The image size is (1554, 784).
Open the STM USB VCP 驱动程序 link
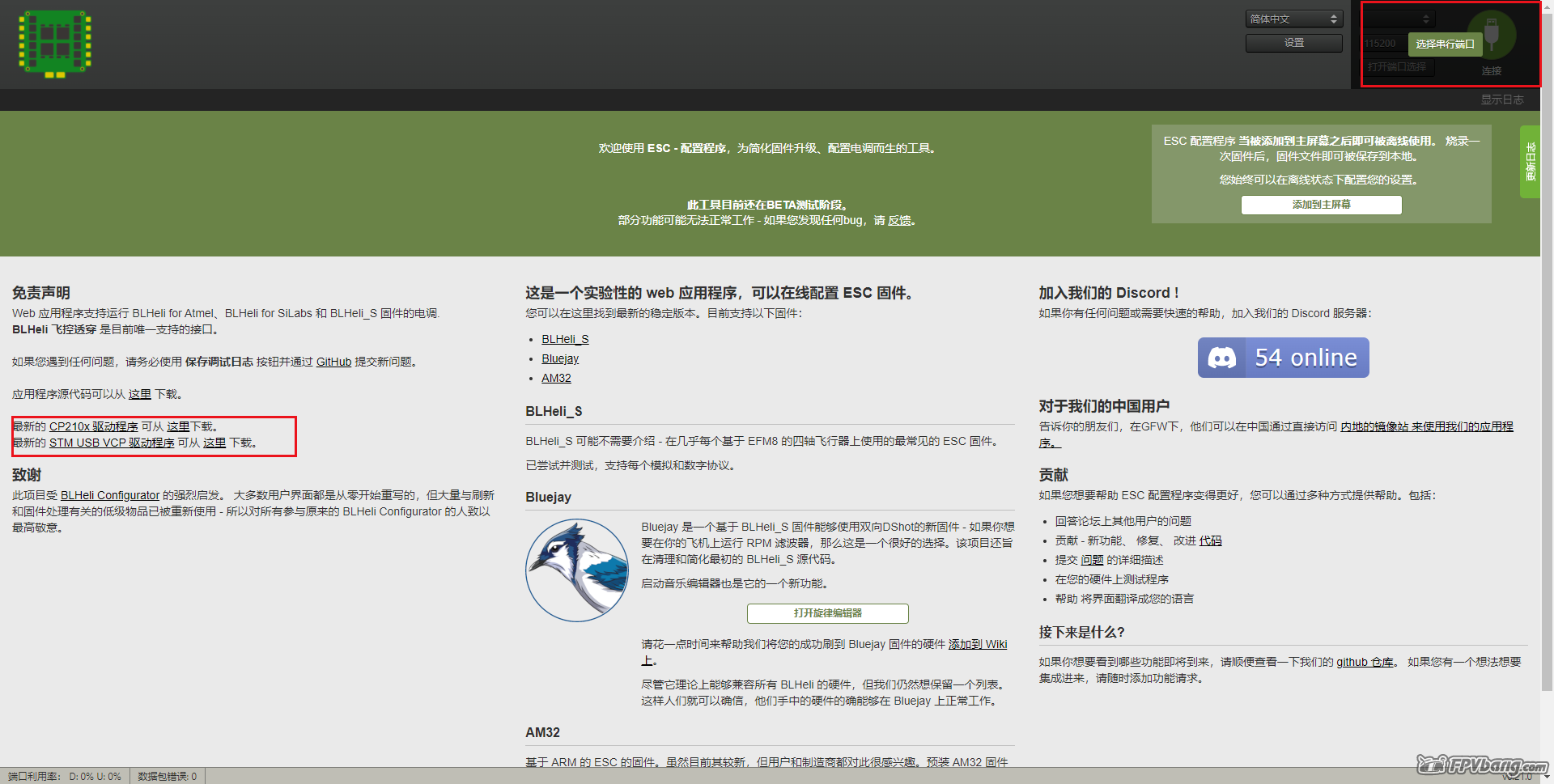tap(112, 443)
